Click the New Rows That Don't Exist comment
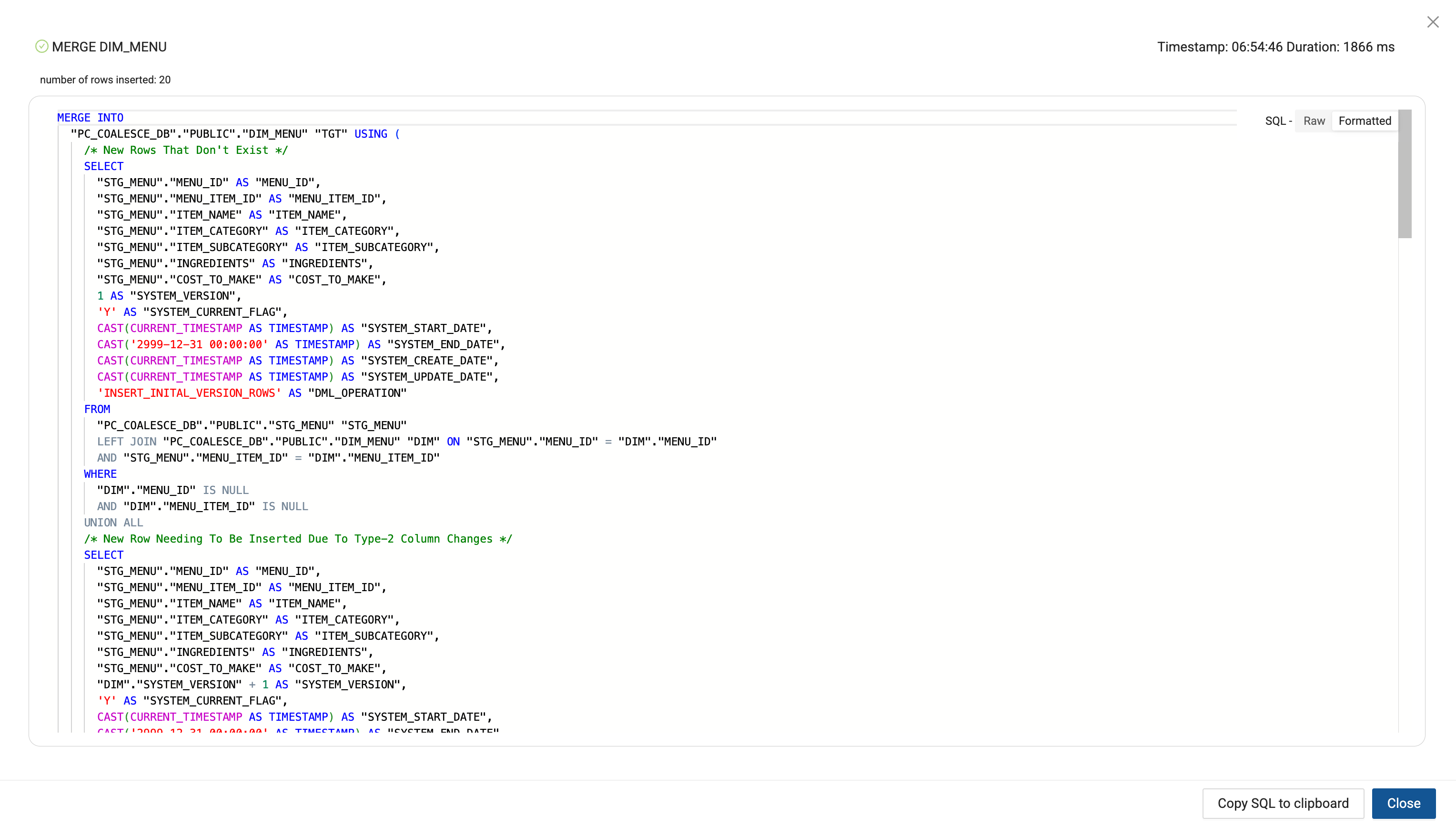The image size is (1456, 826). [185, 150]
